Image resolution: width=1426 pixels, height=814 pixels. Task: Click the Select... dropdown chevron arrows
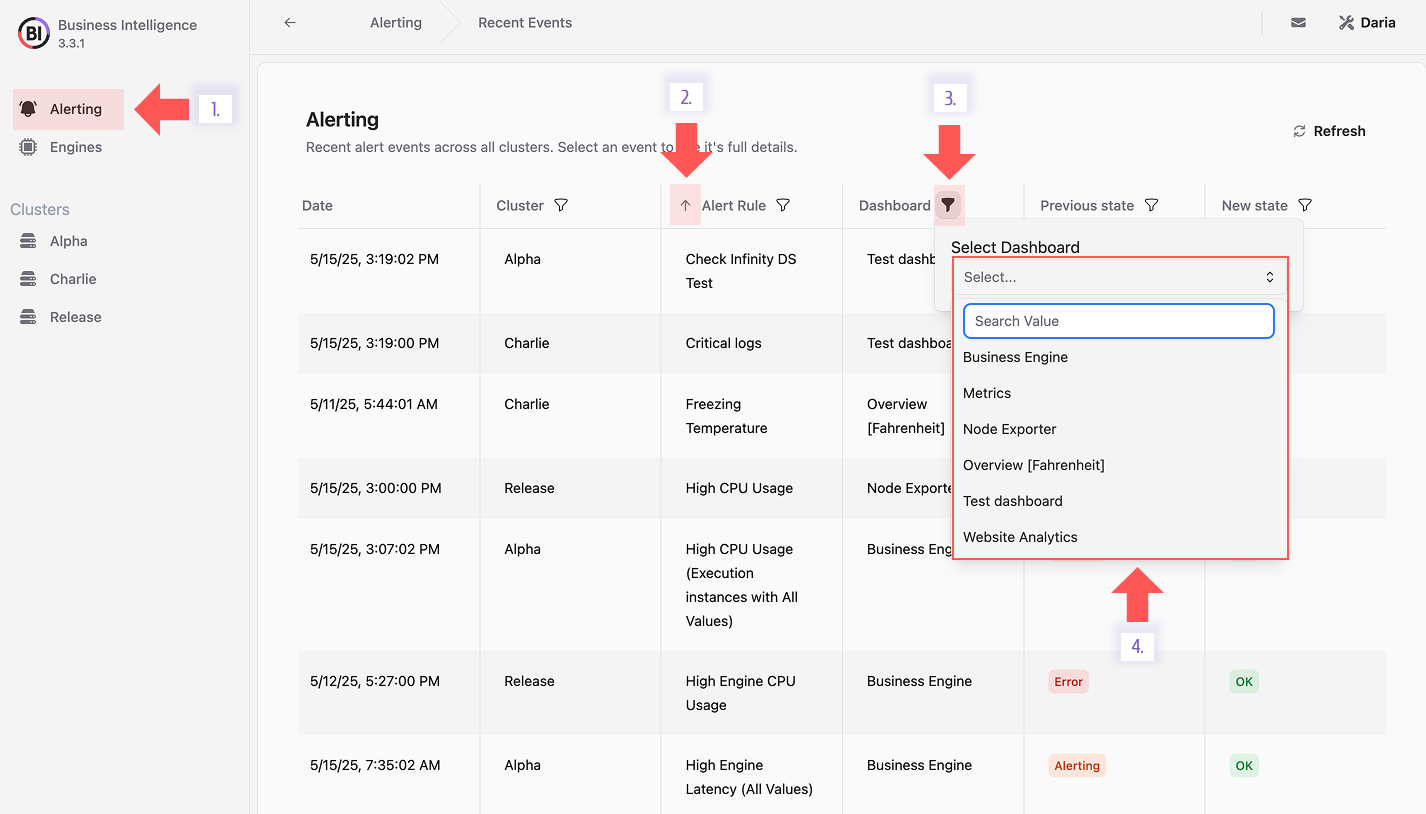[x=1270, y=277]
